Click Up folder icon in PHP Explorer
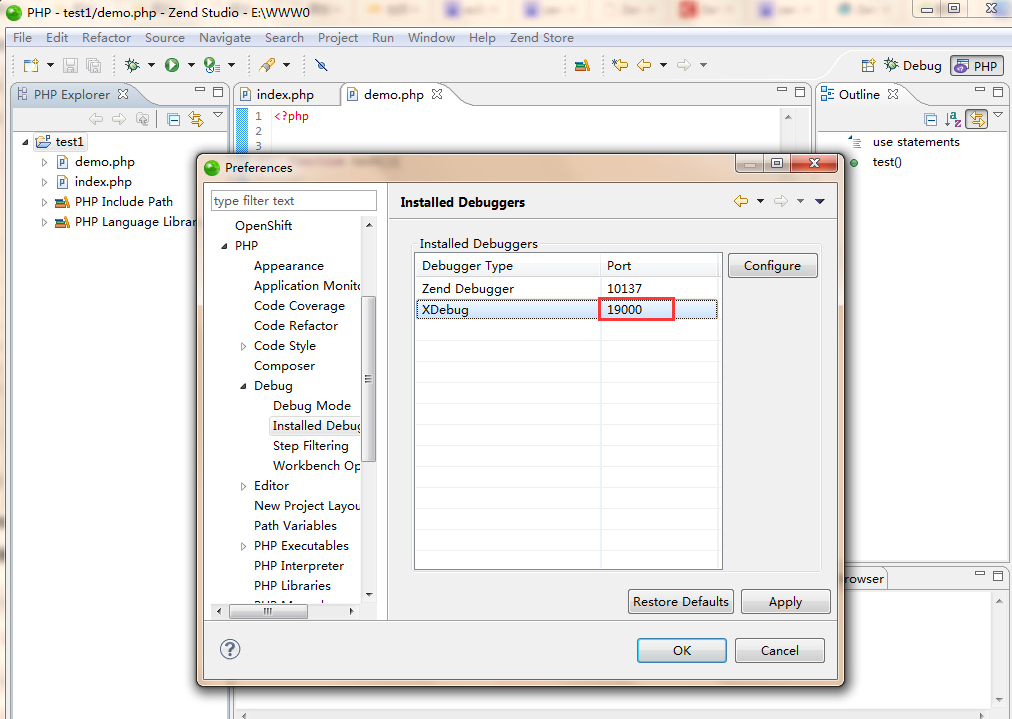Image resolution: width=1012 pixels, height=719 pixels. pos(143,119)
